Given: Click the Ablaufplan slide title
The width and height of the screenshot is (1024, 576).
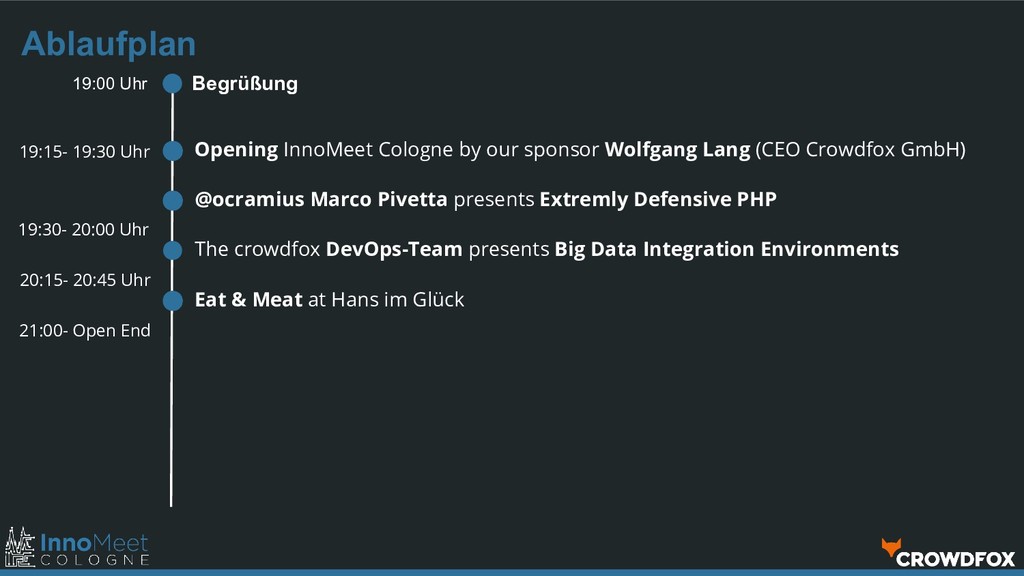Looking at the screenshot, I should [x=108, y=44].
